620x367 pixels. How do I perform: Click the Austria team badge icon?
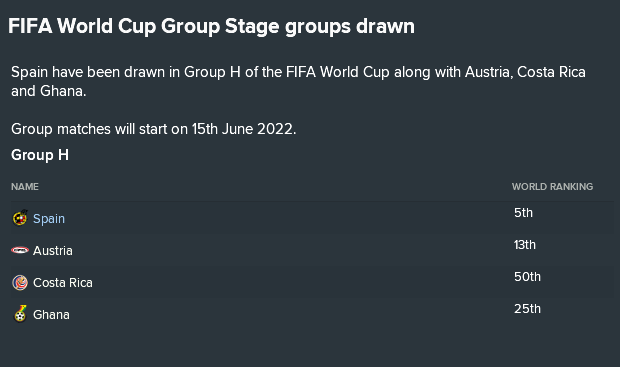tap(20, 250)
